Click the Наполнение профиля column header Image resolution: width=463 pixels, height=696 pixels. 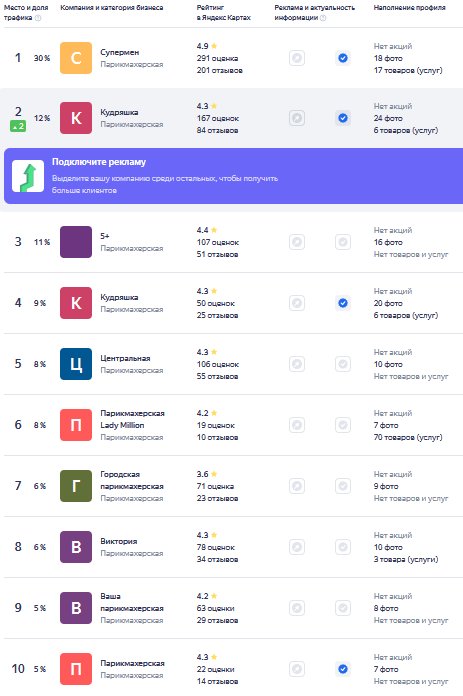(x=409, y=8)
